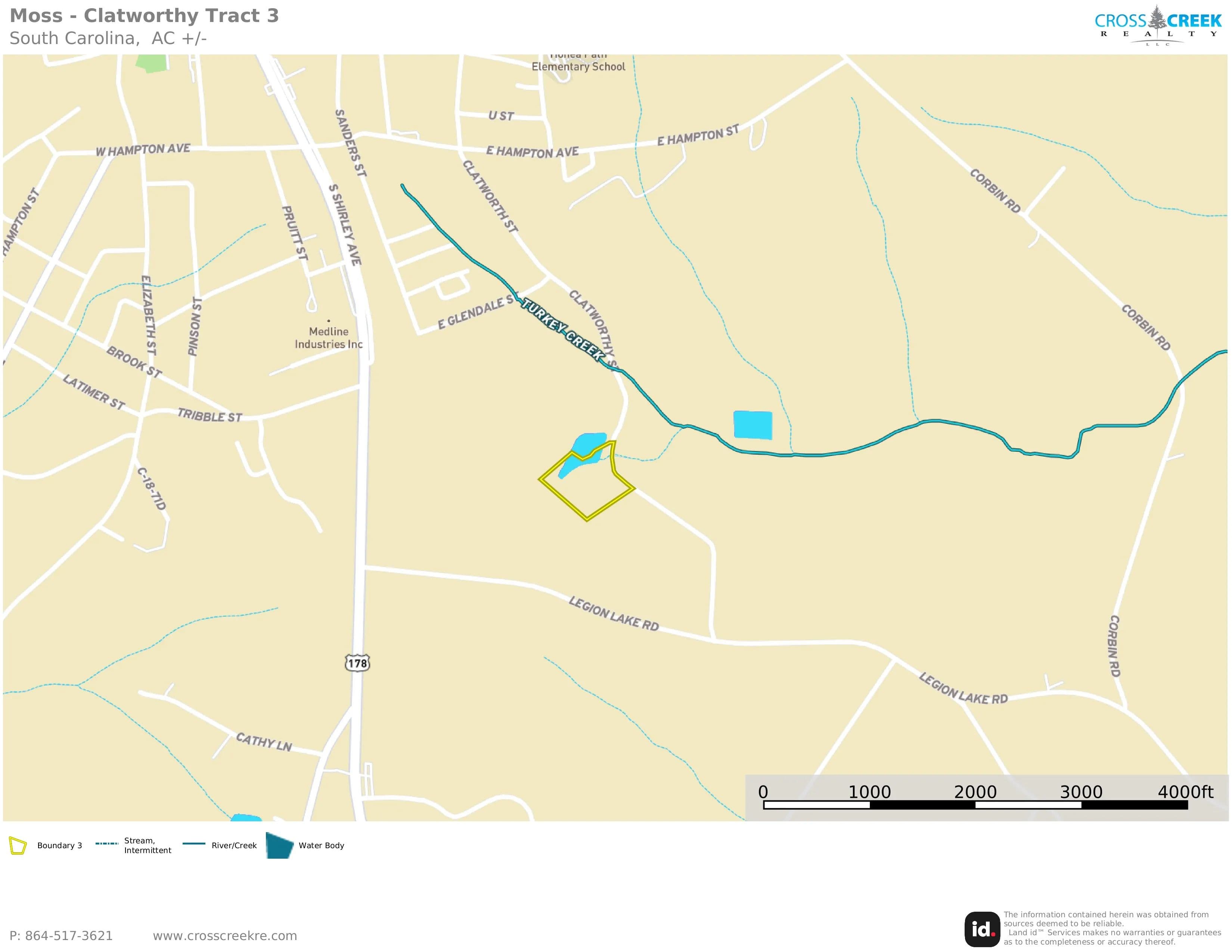This screenshot has height=952, width=1232.
Task: Click the Cross Creek Realty logo
Action: coord(1158,25)
